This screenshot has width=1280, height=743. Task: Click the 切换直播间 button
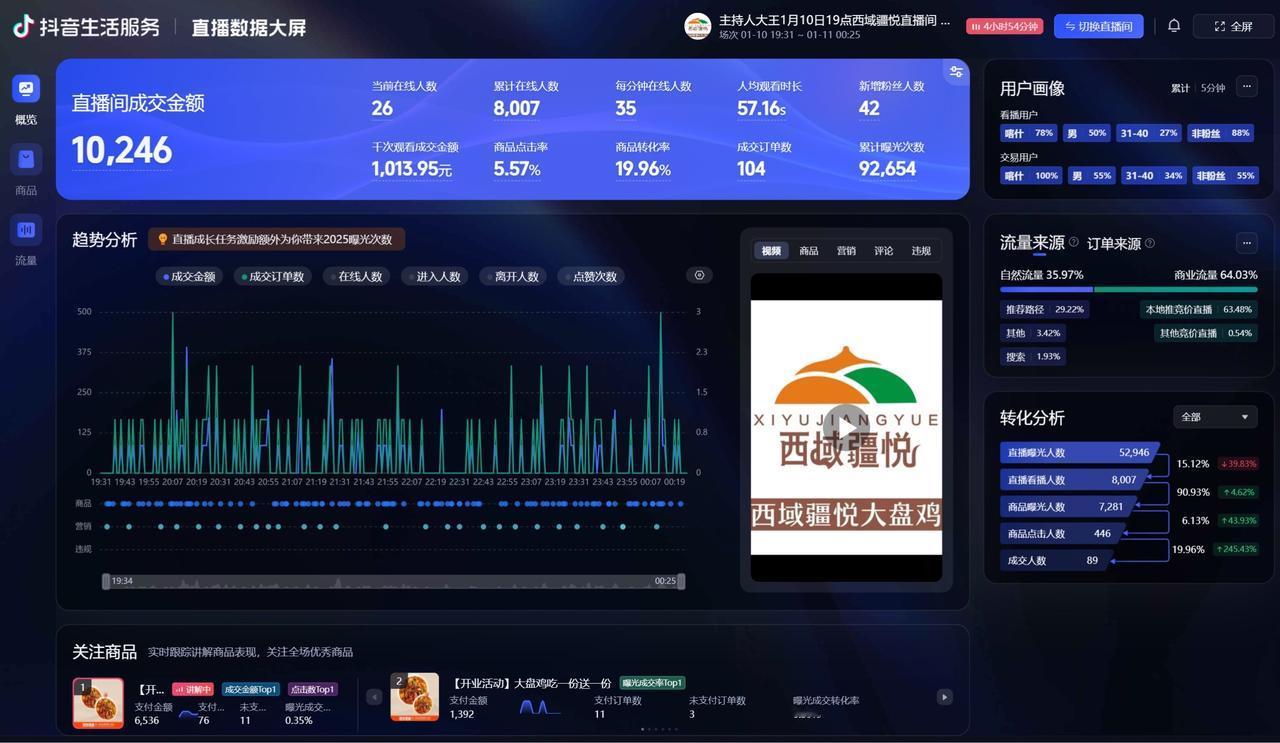(1098, 26)
